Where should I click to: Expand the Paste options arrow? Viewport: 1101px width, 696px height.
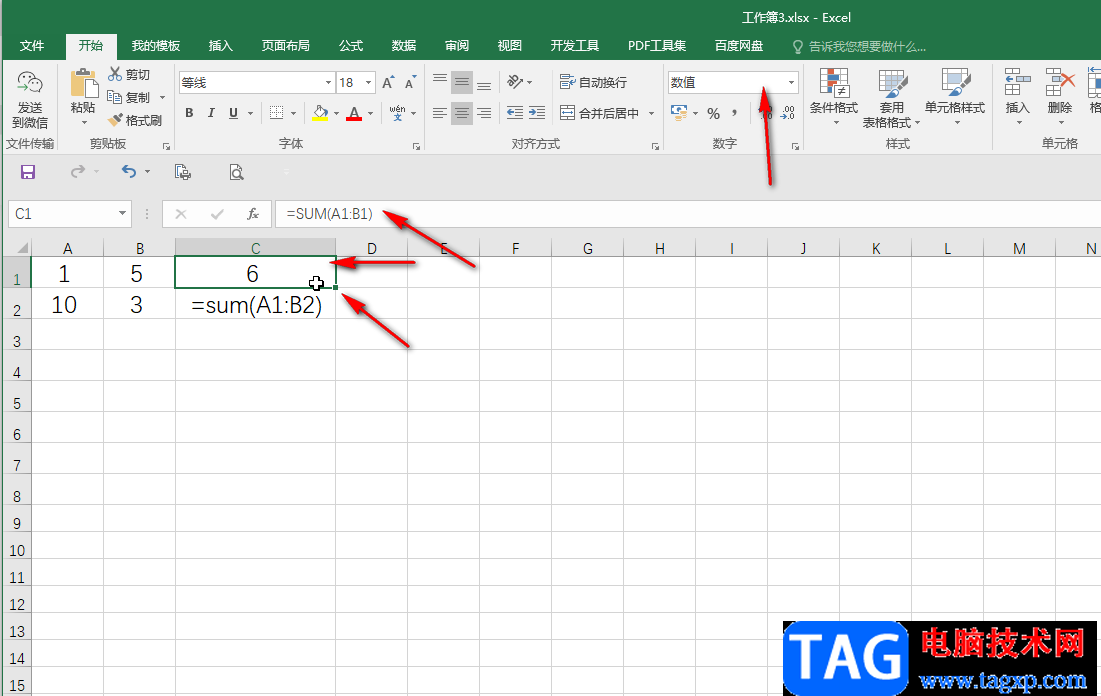84,123
